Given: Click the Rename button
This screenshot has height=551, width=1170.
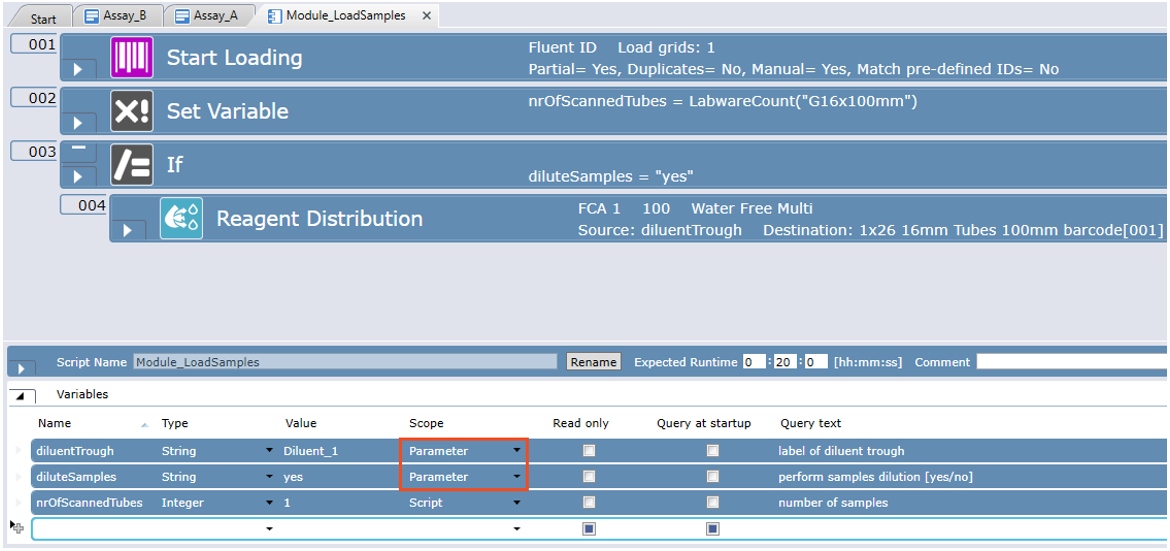Looking at the screenshot, I should [x=593, y=362].
